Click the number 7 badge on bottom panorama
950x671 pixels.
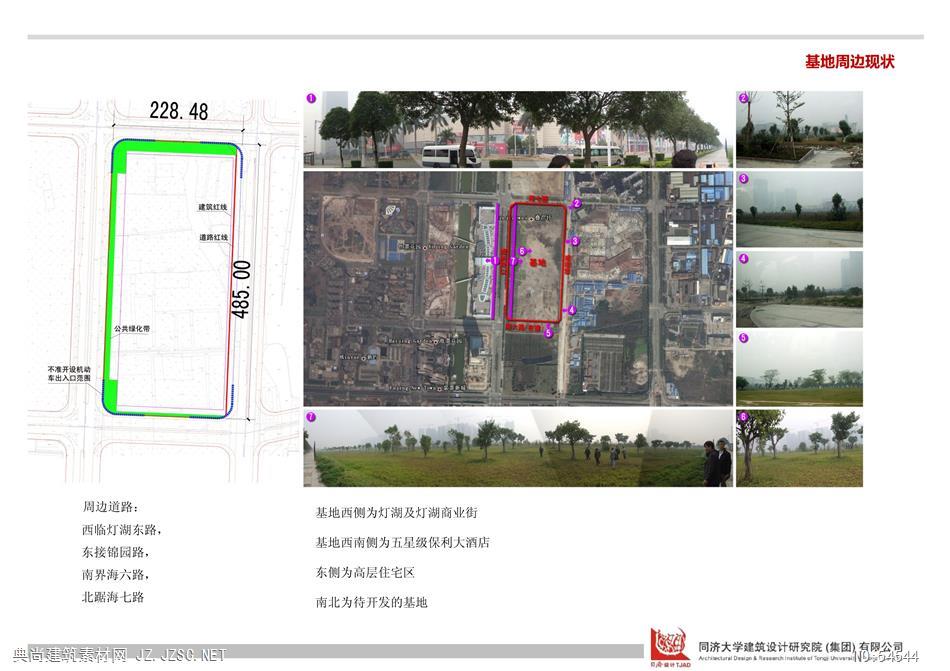click(x=311, y=416)
